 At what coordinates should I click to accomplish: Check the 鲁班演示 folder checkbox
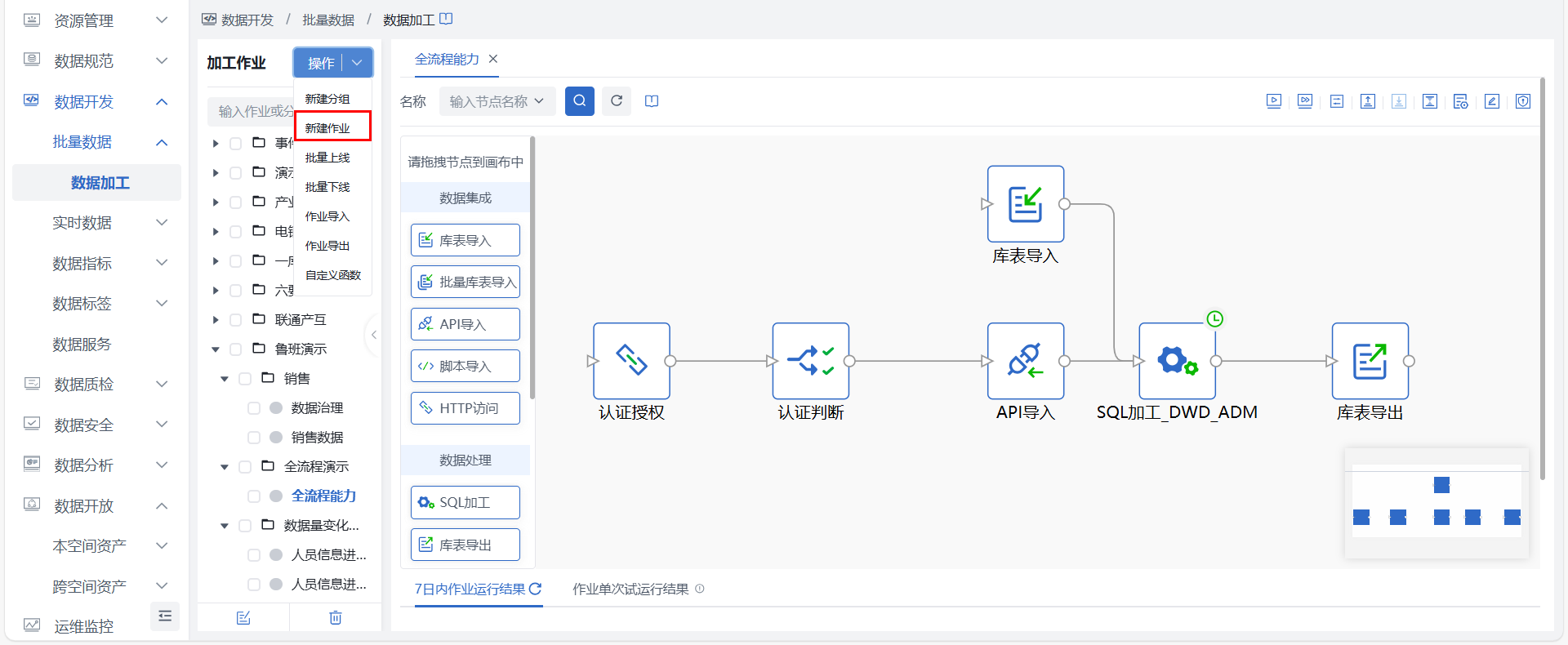pyautogui.click(x=236, y=349)
